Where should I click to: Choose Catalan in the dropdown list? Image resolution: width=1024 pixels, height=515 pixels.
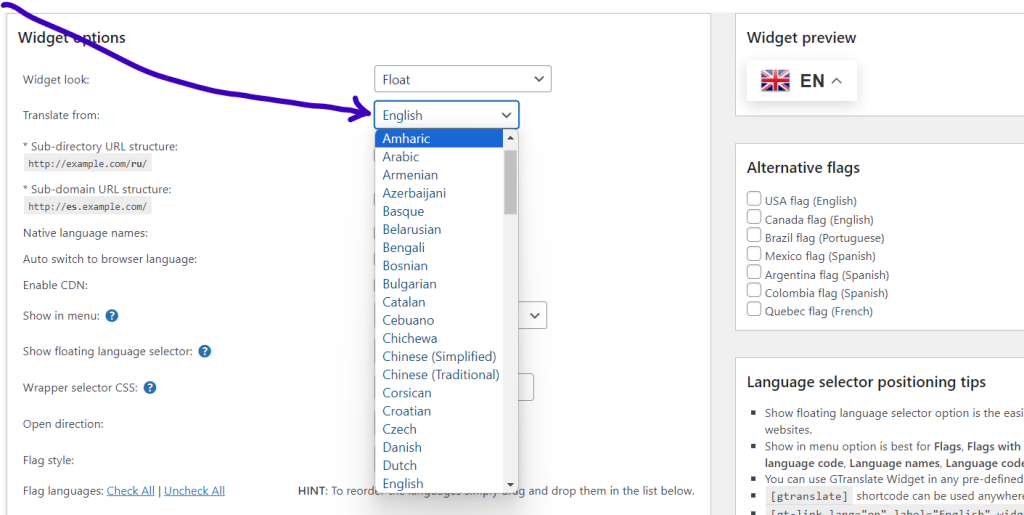(x=439, y=302)
